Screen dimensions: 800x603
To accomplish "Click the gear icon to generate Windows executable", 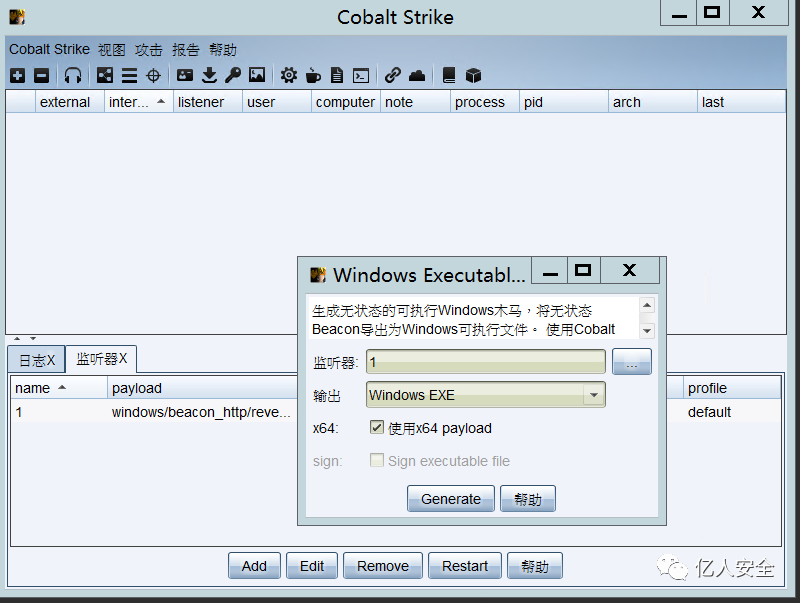I will click(288, 76).
